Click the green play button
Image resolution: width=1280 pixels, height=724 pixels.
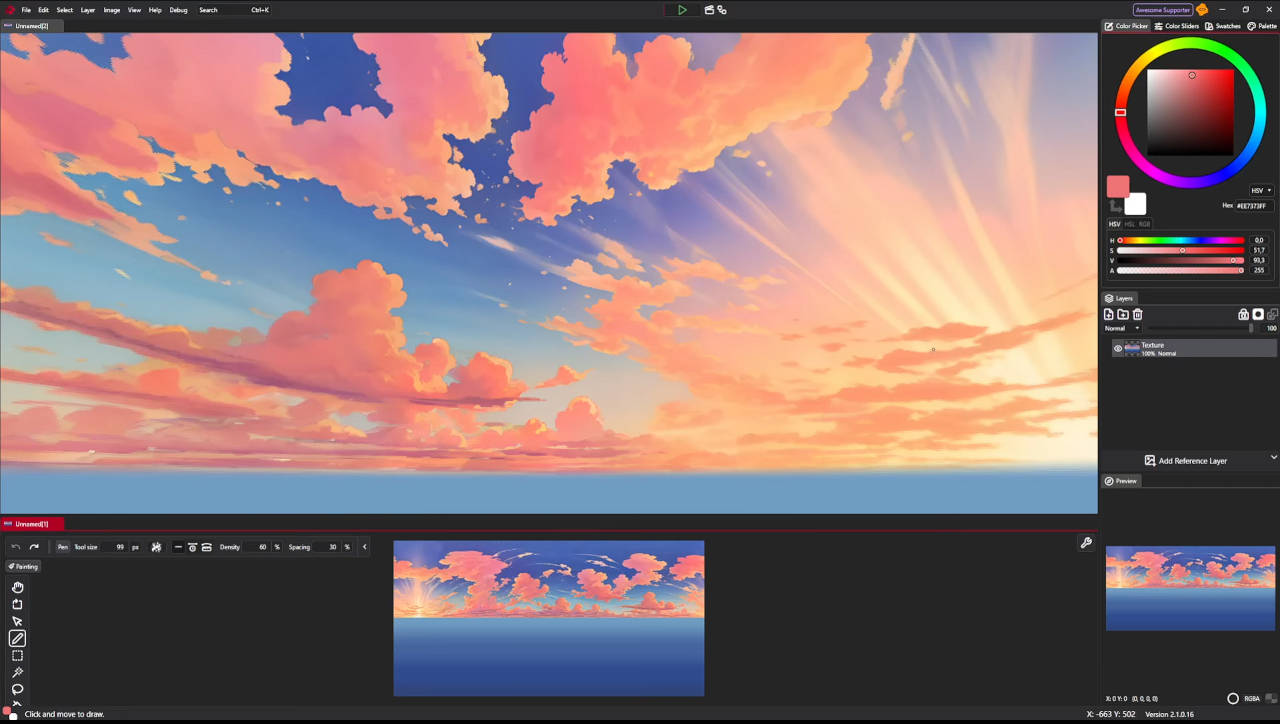point(682,10)
